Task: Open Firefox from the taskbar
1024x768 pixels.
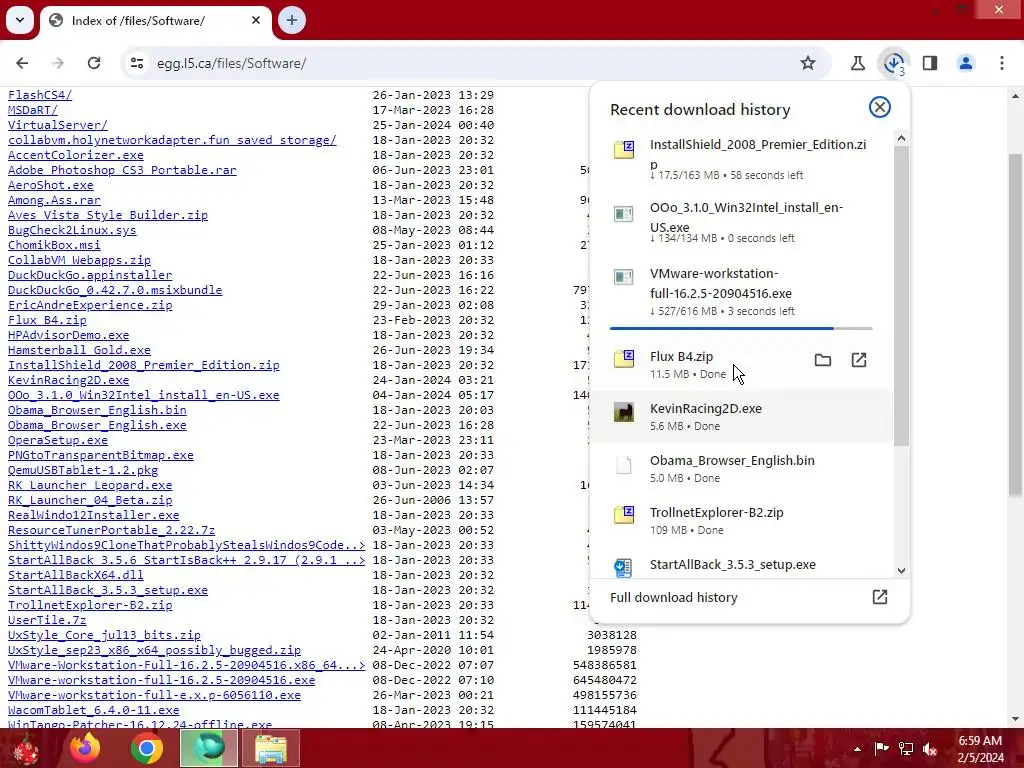Action: 86,748
